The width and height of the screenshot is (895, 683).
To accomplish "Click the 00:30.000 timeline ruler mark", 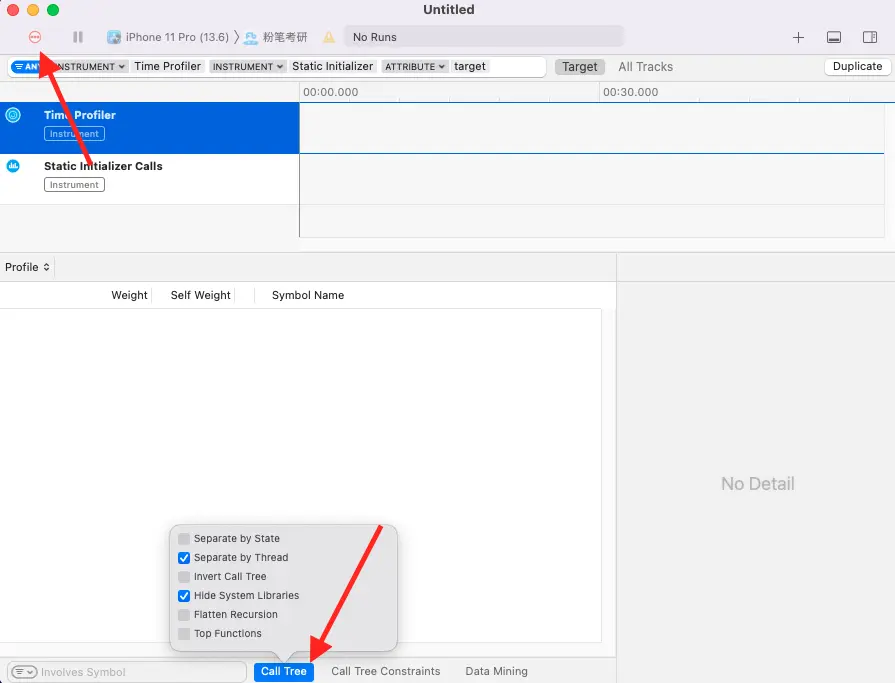I will coord(629,92).
